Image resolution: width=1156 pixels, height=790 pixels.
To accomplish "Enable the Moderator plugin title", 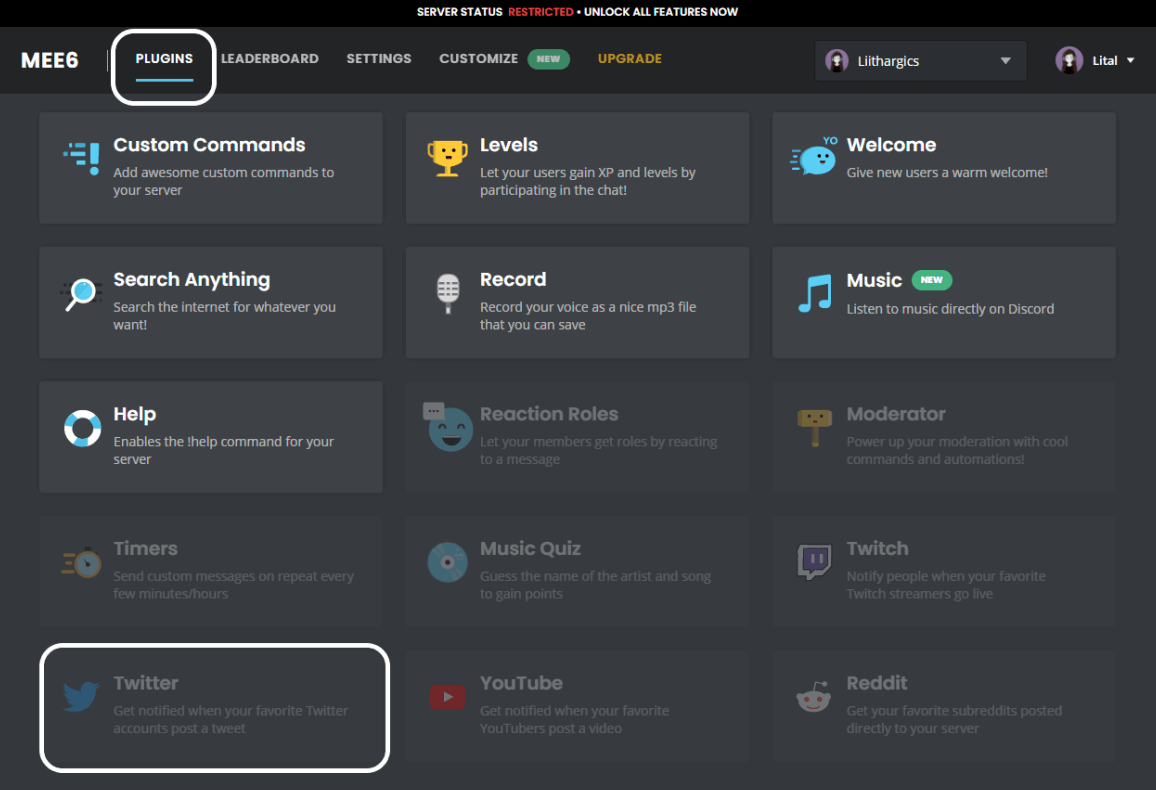I will pos(896,414).
